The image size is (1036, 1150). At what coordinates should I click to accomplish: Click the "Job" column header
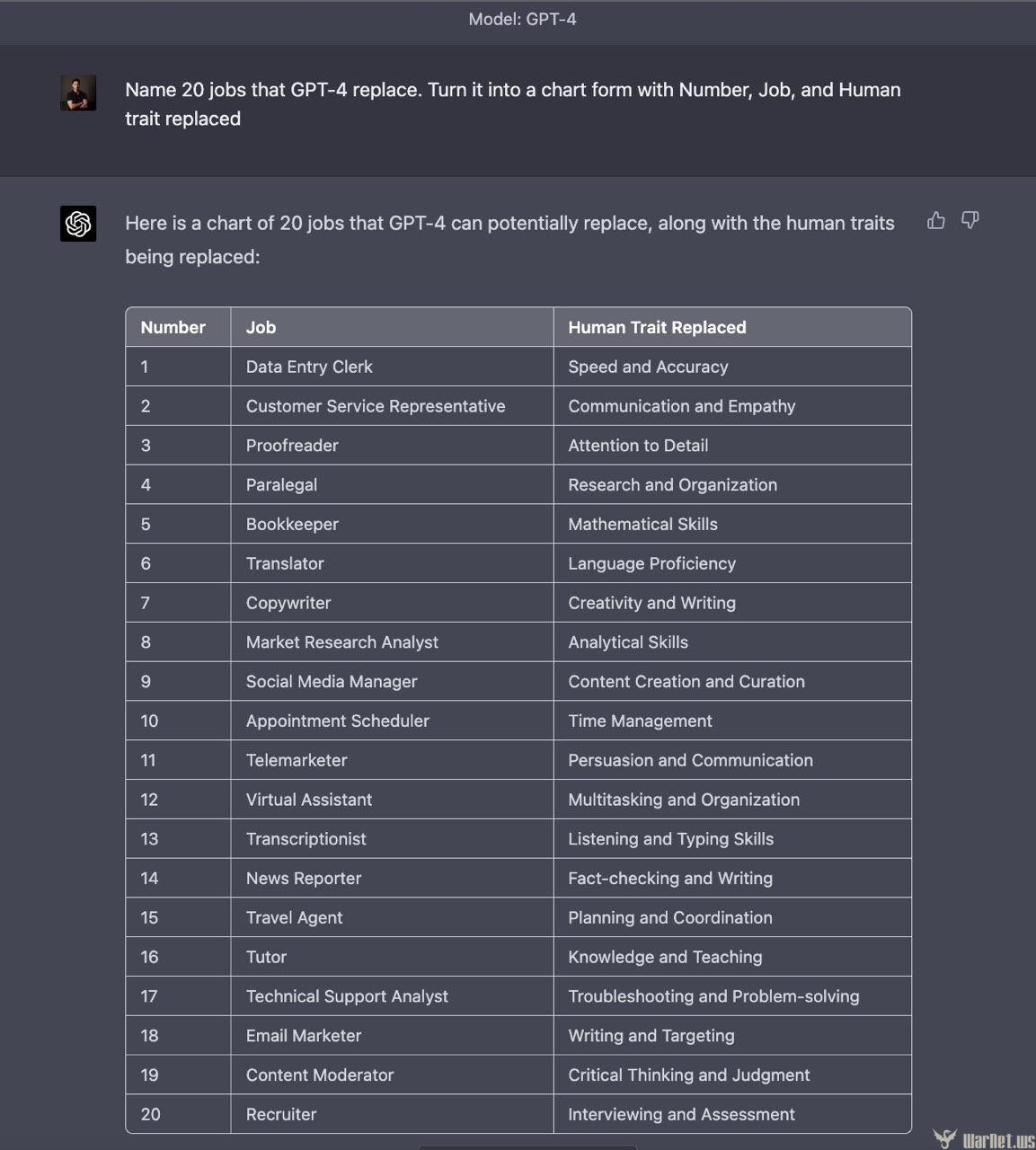coord(261,328)
